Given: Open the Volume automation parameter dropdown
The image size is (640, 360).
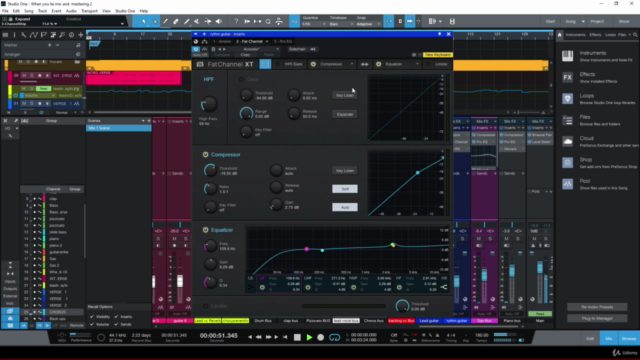Looking at the screenshot, I should coord(39,95).
